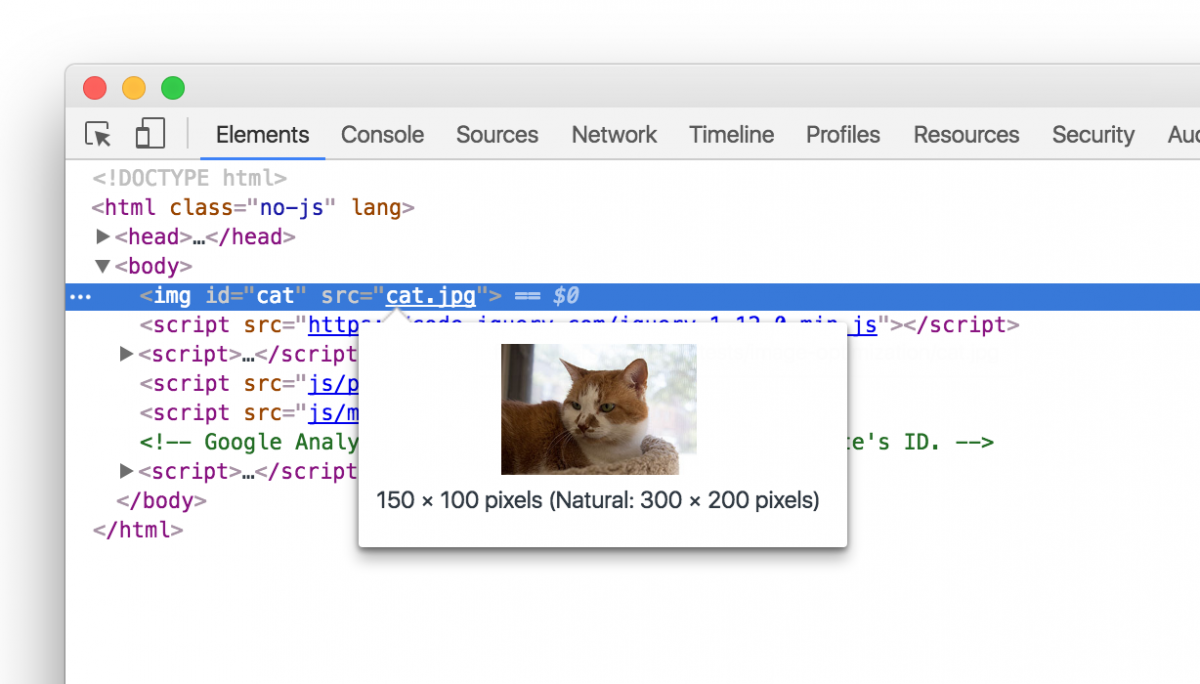Click the inspect element picker icon
This screenshot has width=1200, height=684.
click(x=98, y=134)
